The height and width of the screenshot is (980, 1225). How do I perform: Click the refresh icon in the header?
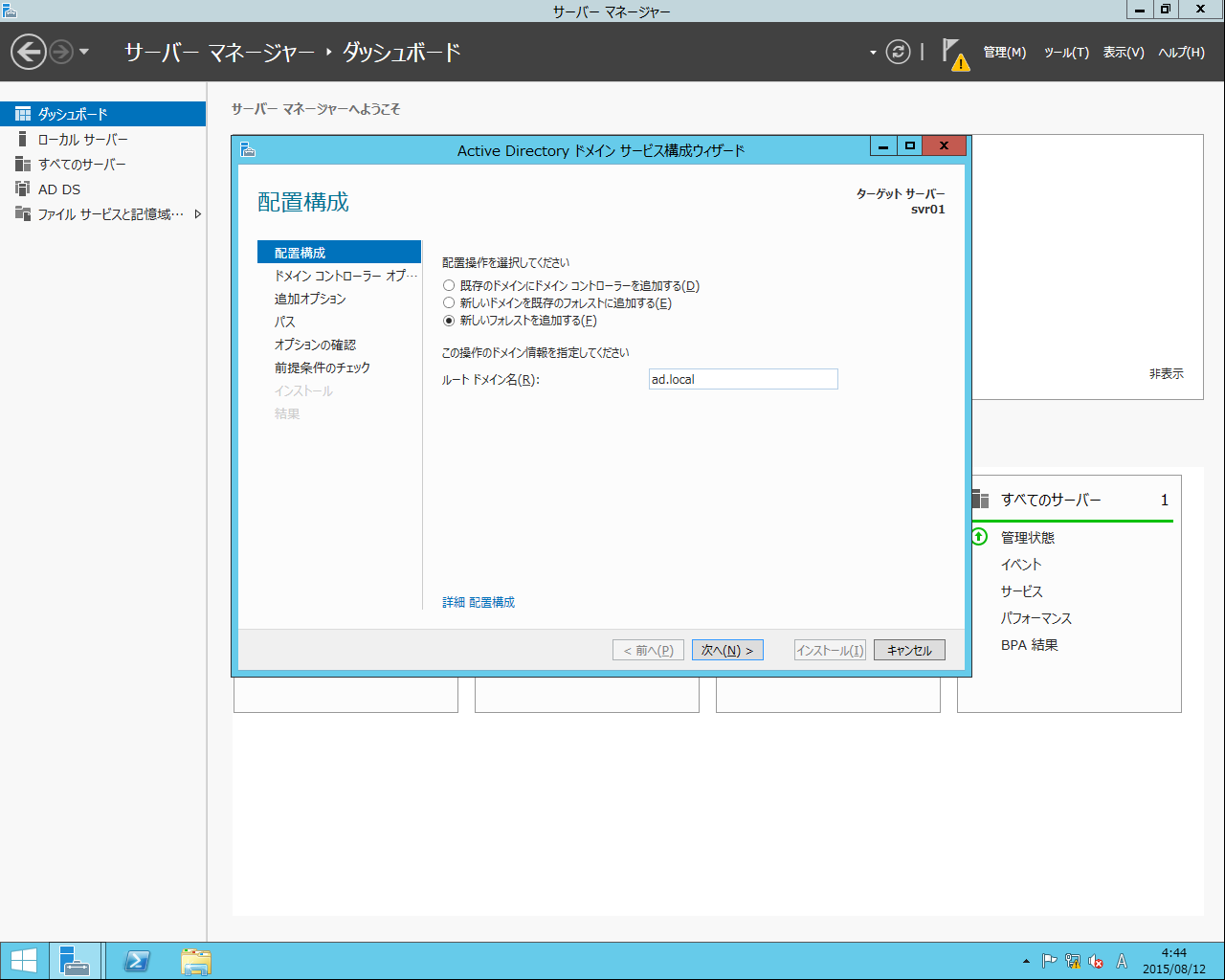(898, 52)
